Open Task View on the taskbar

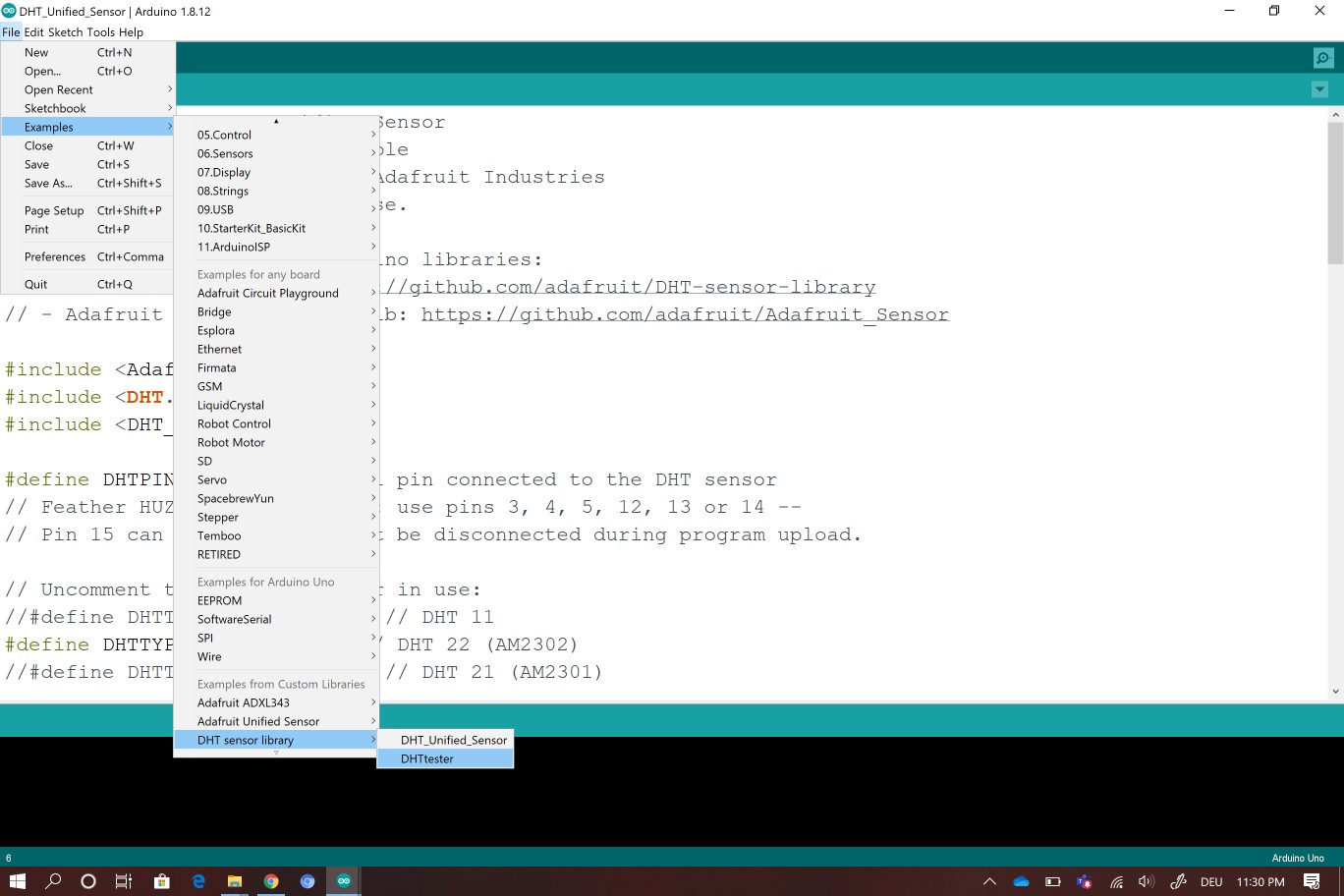pyautogui.click(x=124, y=881)
